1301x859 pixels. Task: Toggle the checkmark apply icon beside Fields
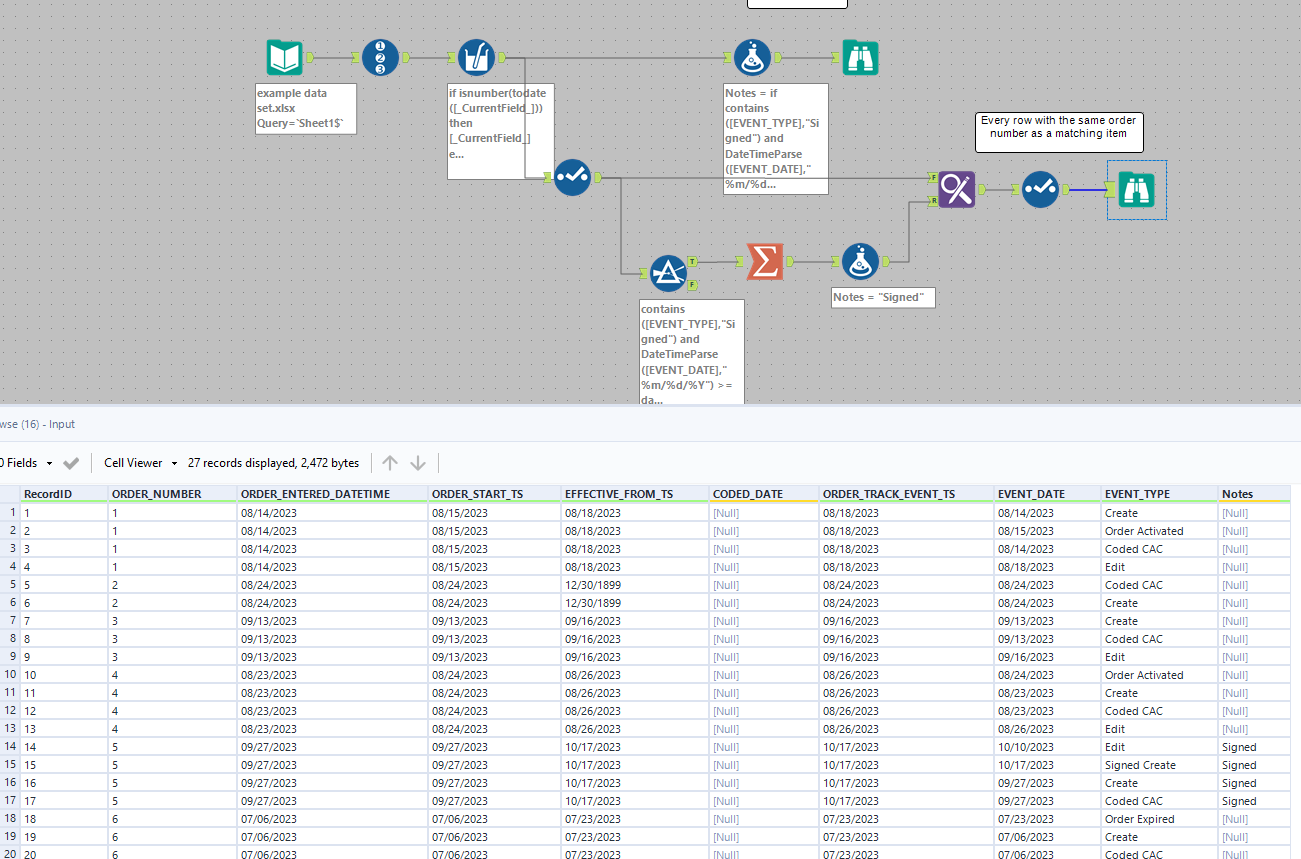tap(70, 462)
